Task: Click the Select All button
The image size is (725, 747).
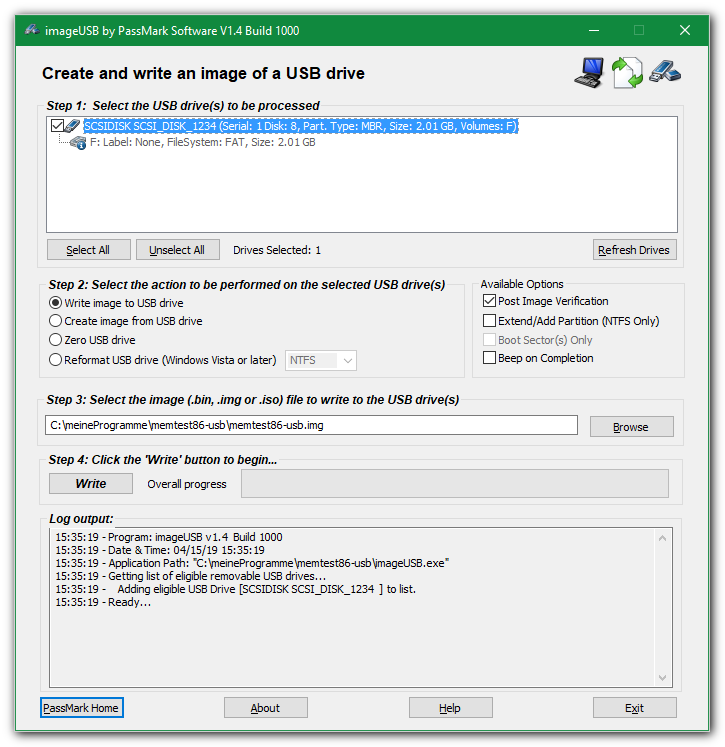Action: (89, 250)
